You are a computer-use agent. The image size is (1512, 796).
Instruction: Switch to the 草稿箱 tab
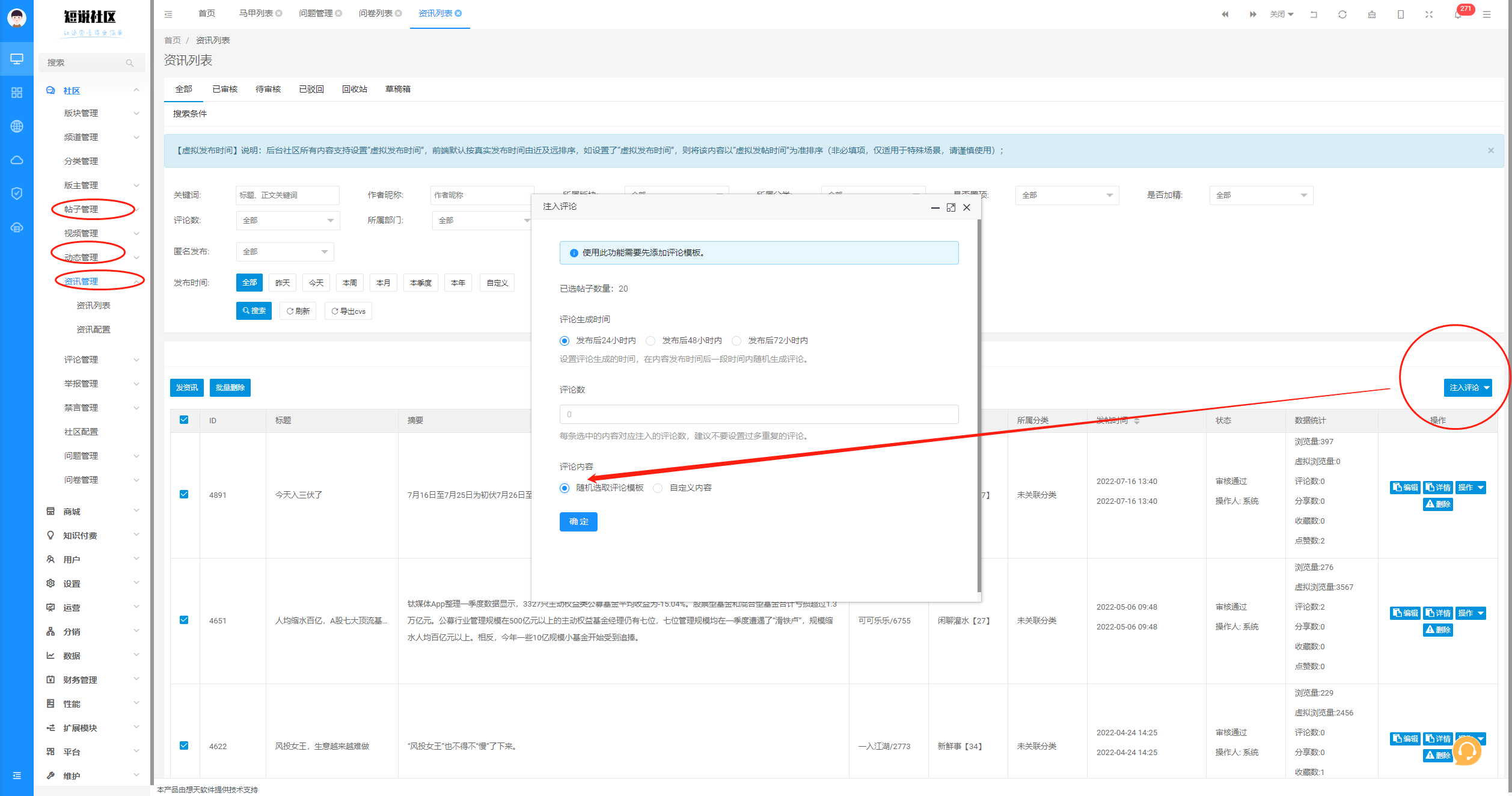click(398, 89)
